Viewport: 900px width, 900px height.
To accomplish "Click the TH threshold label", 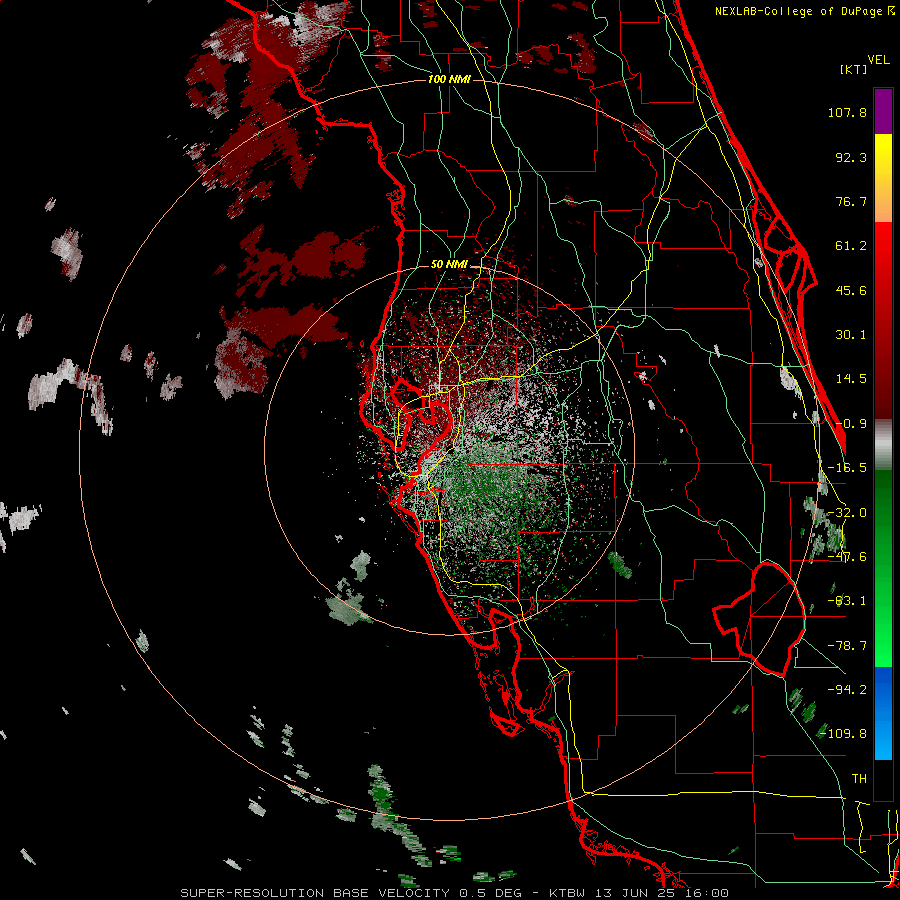I will click(859, 779).
